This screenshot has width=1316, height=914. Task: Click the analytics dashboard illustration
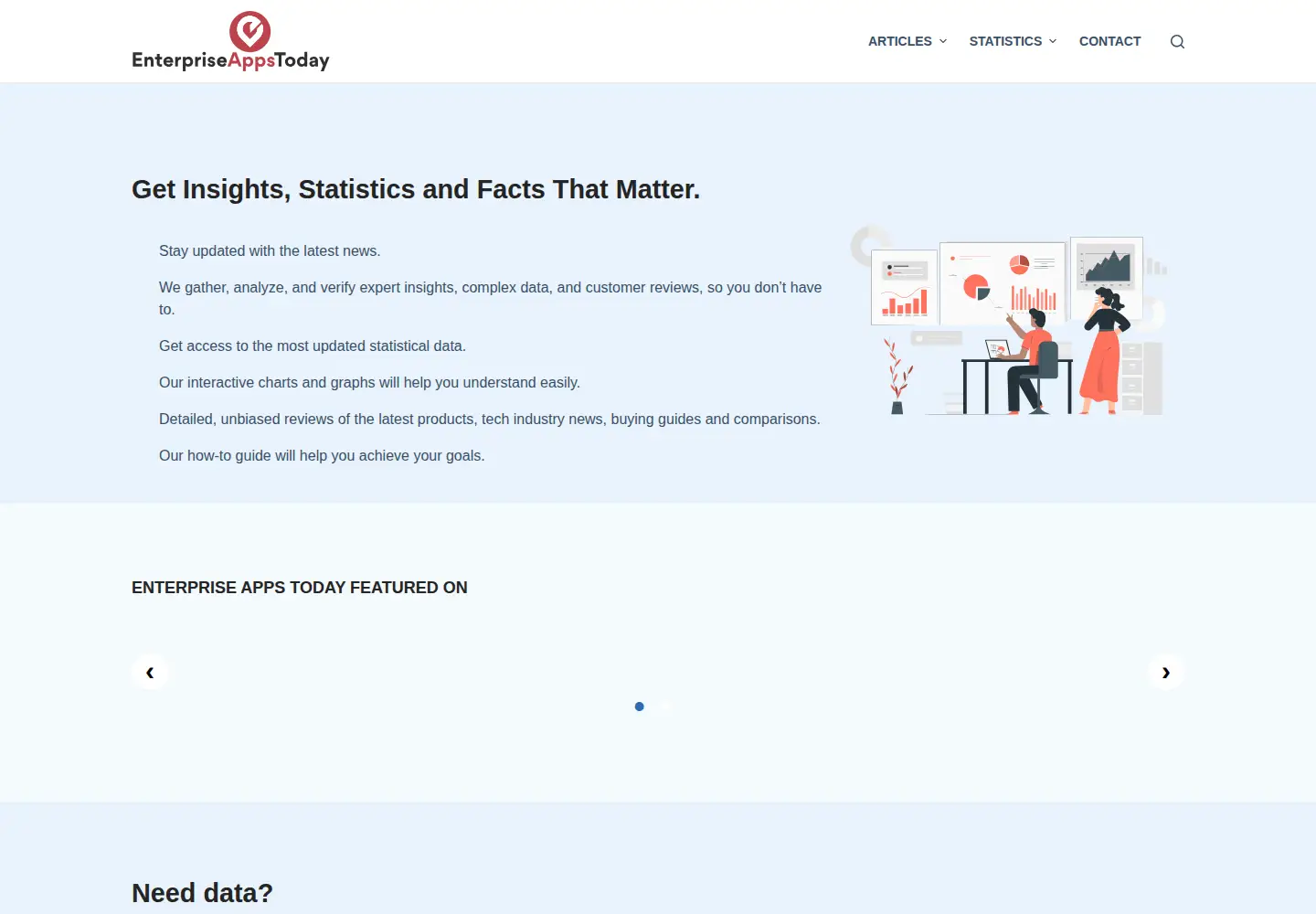point(1009,321)
